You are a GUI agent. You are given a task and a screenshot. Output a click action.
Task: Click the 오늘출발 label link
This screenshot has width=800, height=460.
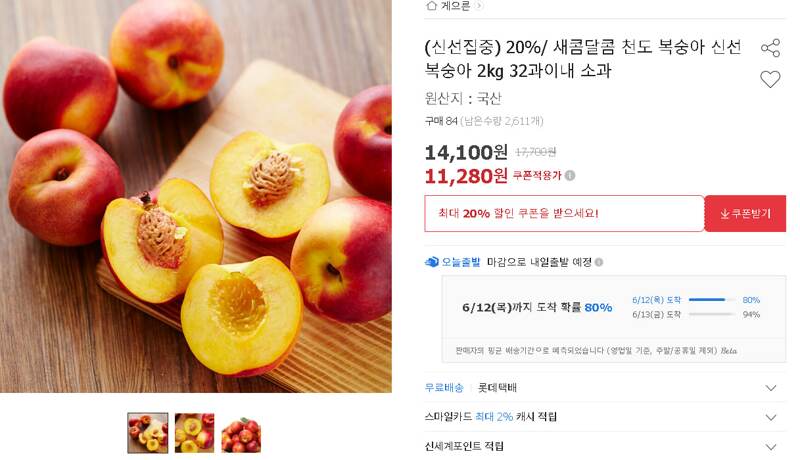pyautogui.click(x=461, y=262)
